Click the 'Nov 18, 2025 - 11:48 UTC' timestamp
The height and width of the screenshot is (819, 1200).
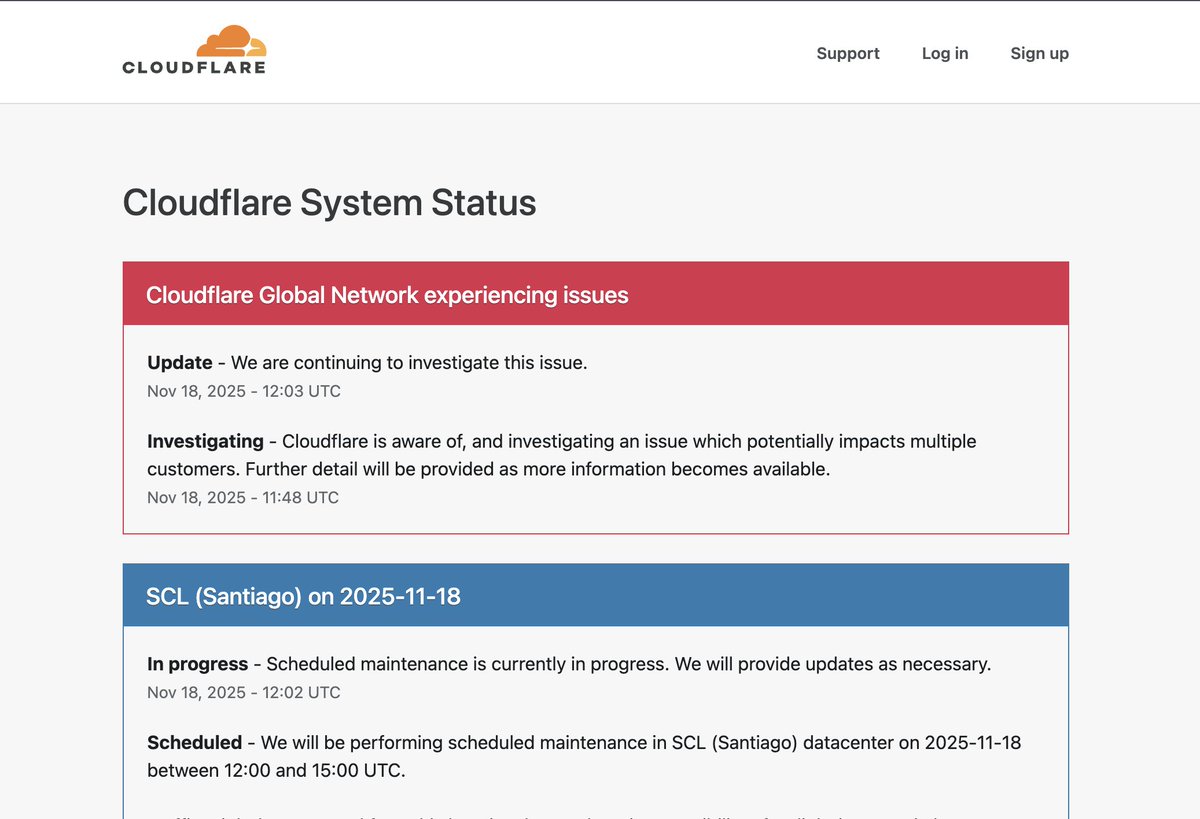(x=243, y=497)
